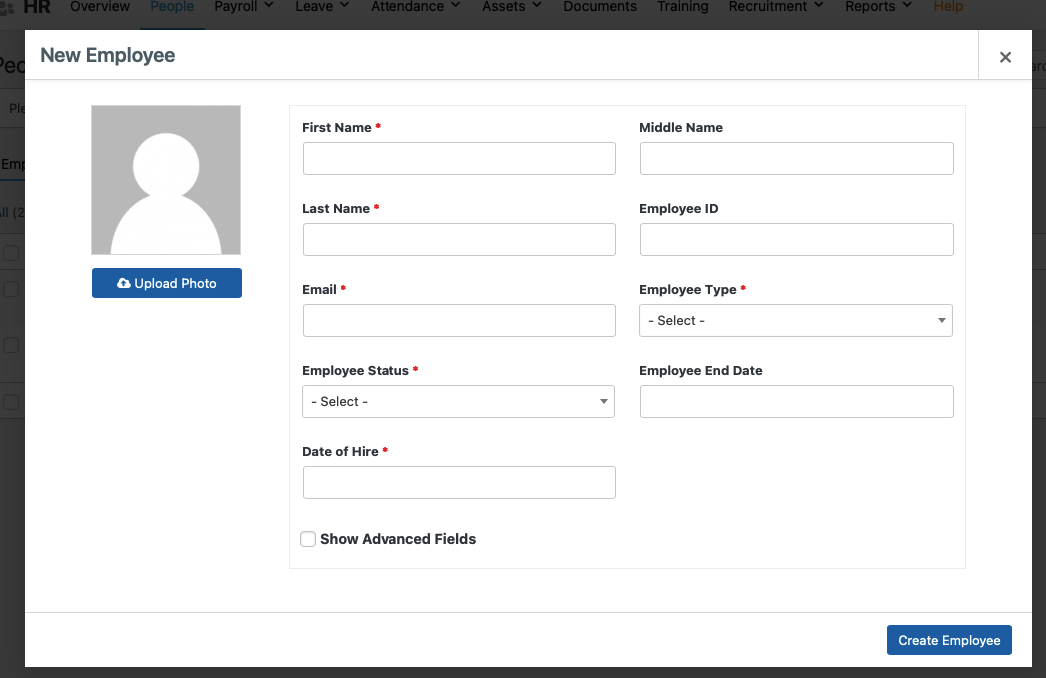Focus the Email input field

pos(459,320)
